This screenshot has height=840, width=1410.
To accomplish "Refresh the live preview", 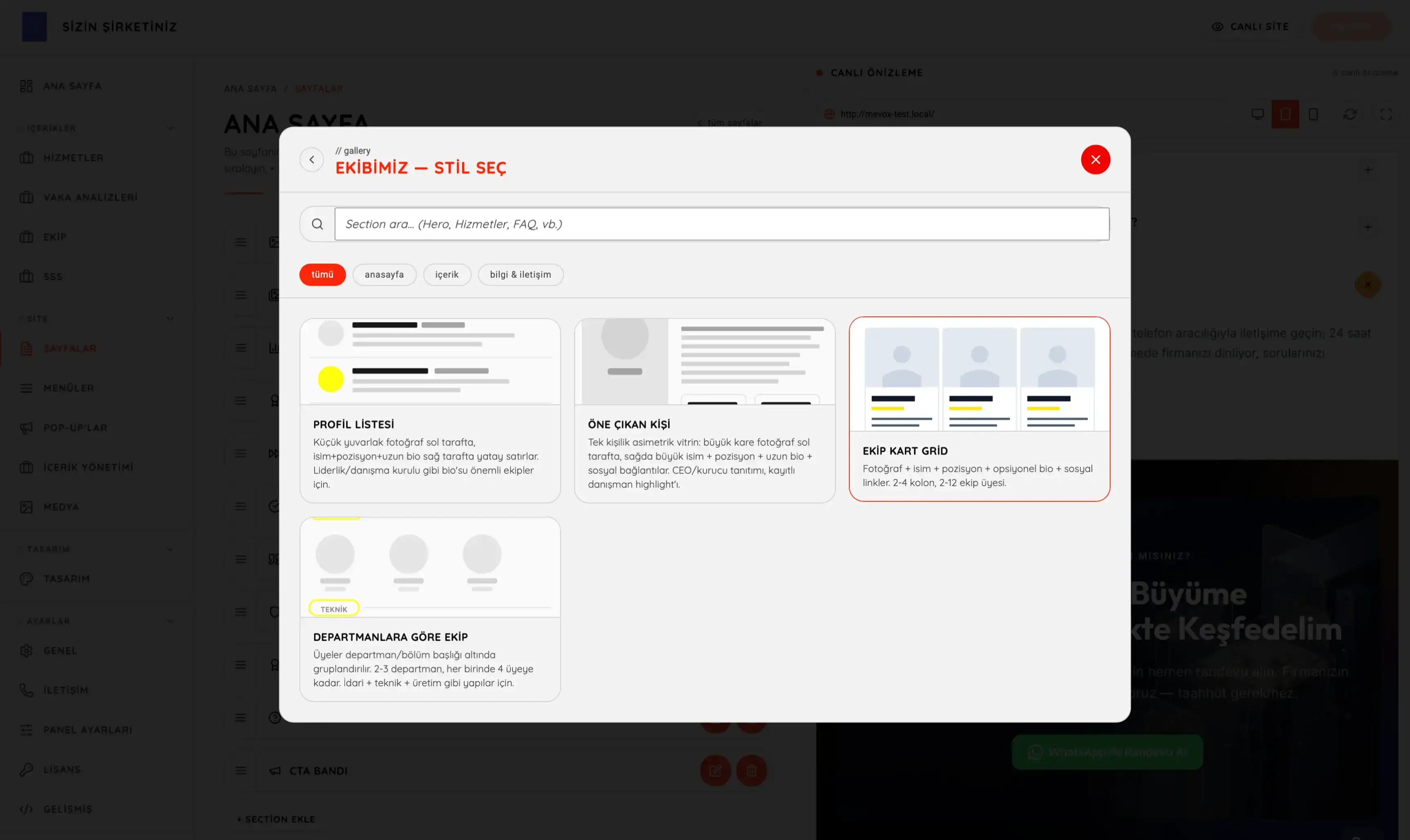I will click(1349, 114).
